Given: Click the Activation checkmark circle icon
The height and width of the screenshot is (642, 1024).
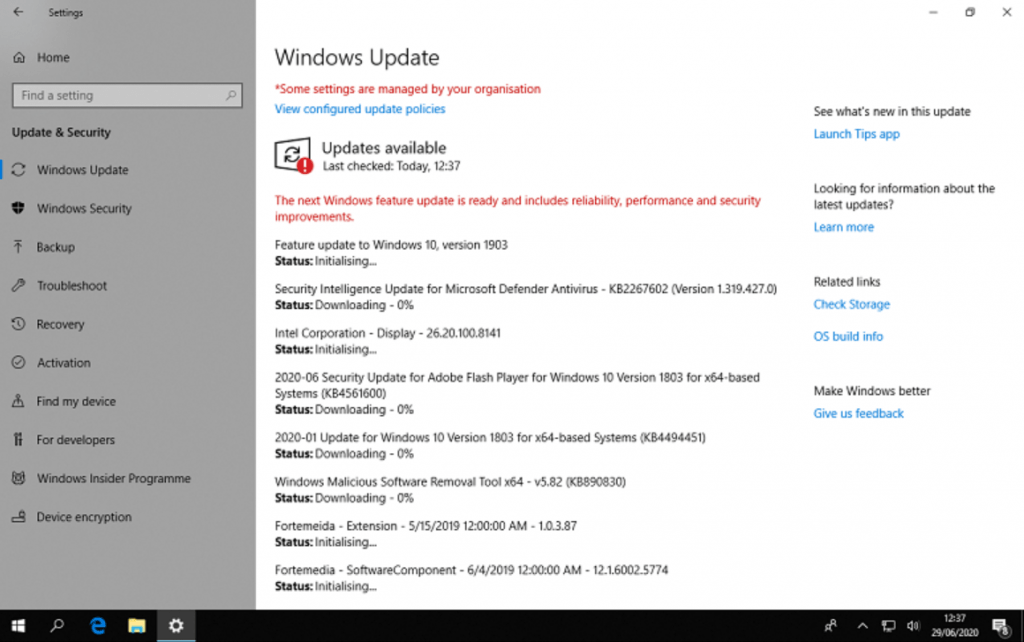Looking at the screenshot, I should pyautogui.click(x=18, y=362).
